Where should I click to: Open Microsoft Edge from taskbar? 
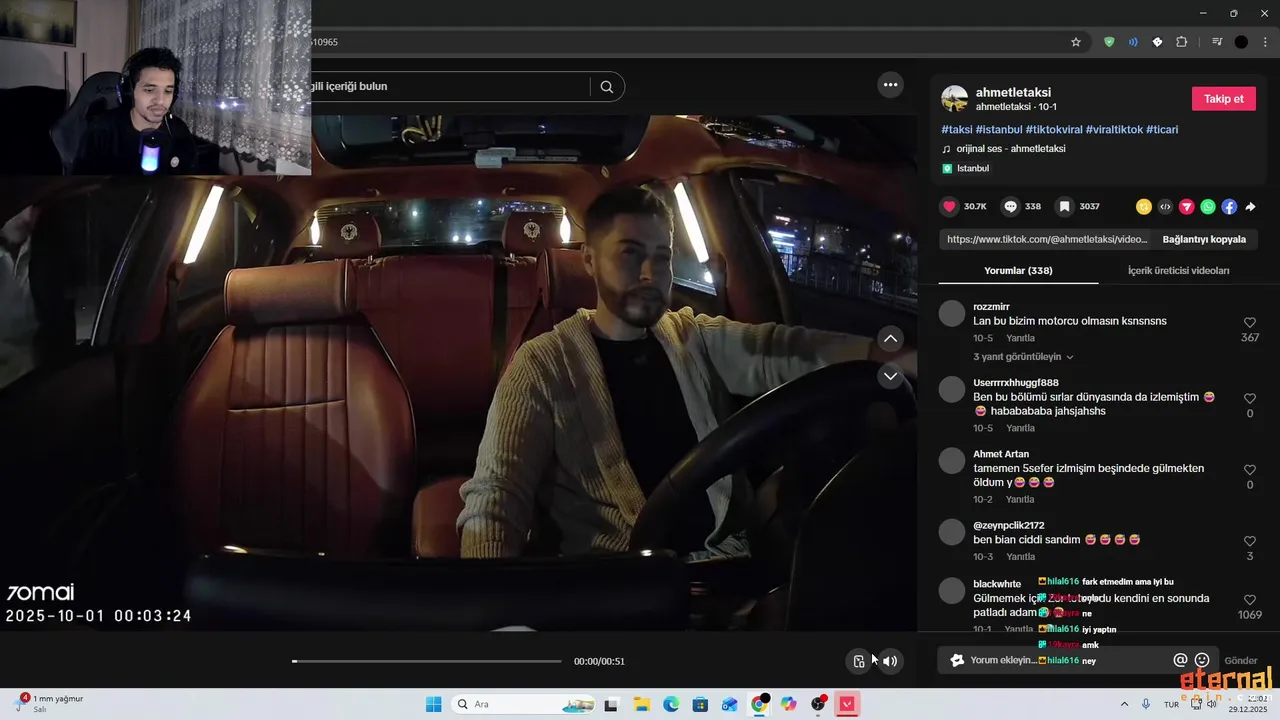click(x=671, y=704)
